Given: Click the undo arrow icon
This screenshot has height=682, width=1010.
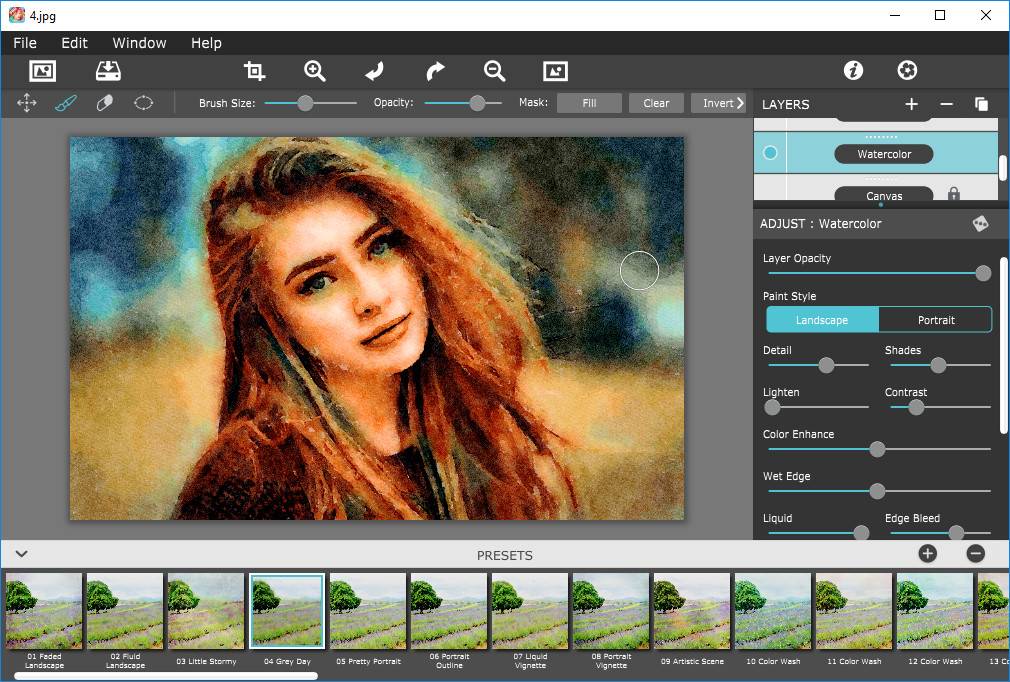Looking at the screenshot, I should pyautogui.click(x=375, y=71).
